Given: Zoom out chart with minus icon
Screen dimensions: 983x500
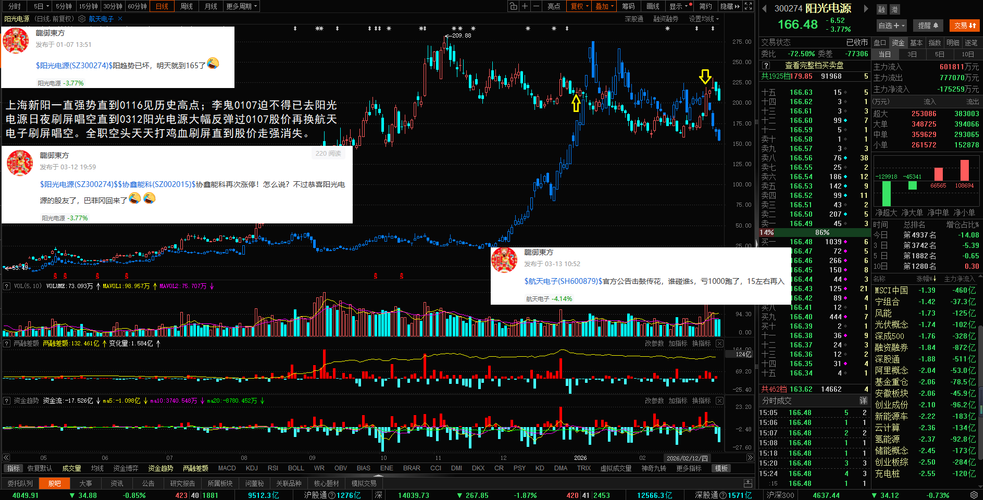Looking at the screenshot, I should pos(537,6).
